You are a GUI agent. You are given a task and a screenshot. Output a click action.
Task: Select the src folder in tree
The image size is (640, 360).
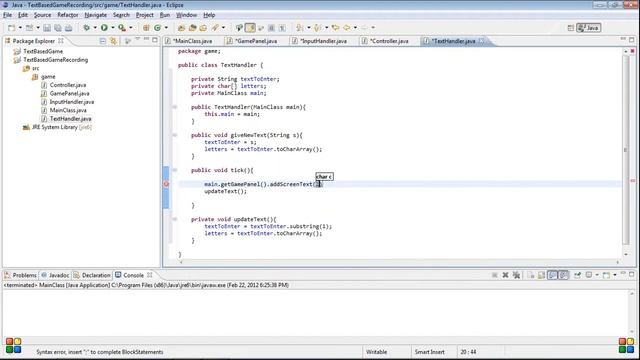pos(36,69)
